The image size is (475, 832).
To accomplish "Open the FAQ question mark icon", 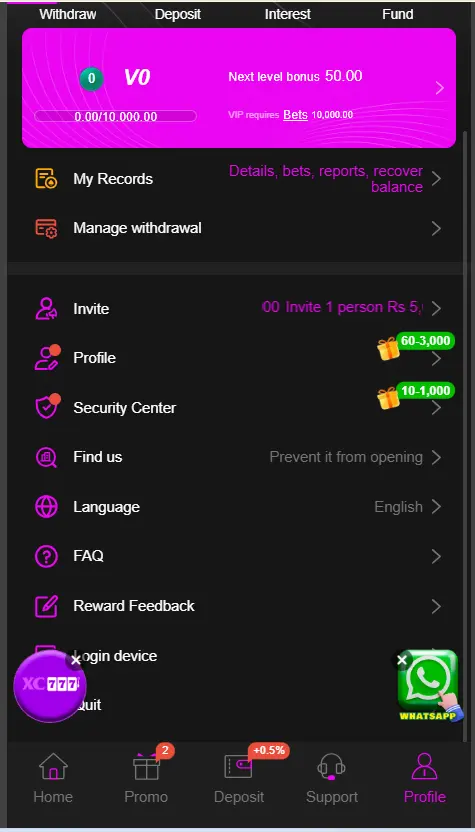I will click(46, 556).
